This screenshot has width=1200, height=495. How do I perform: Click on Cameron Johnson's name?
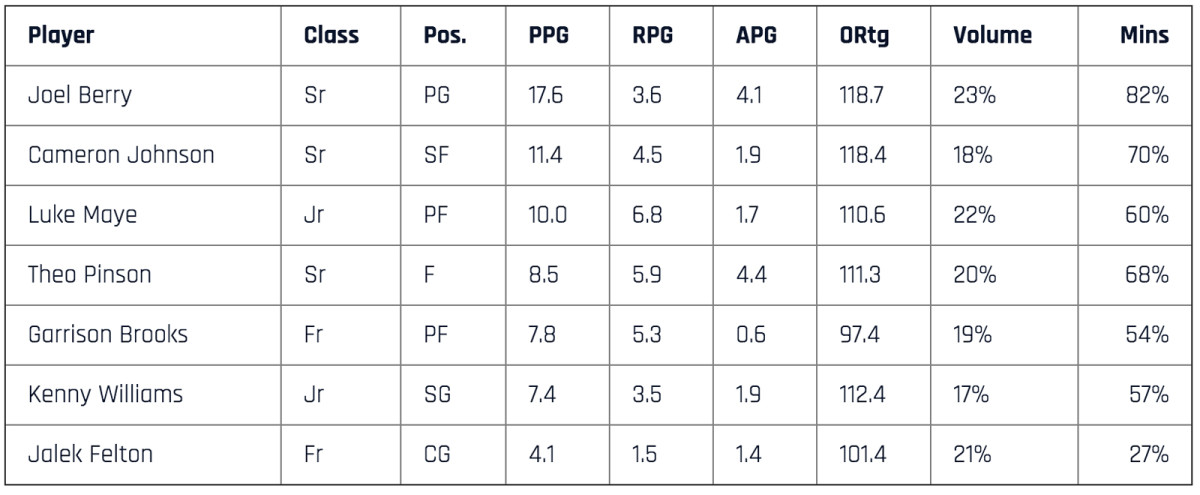(121, 156)
